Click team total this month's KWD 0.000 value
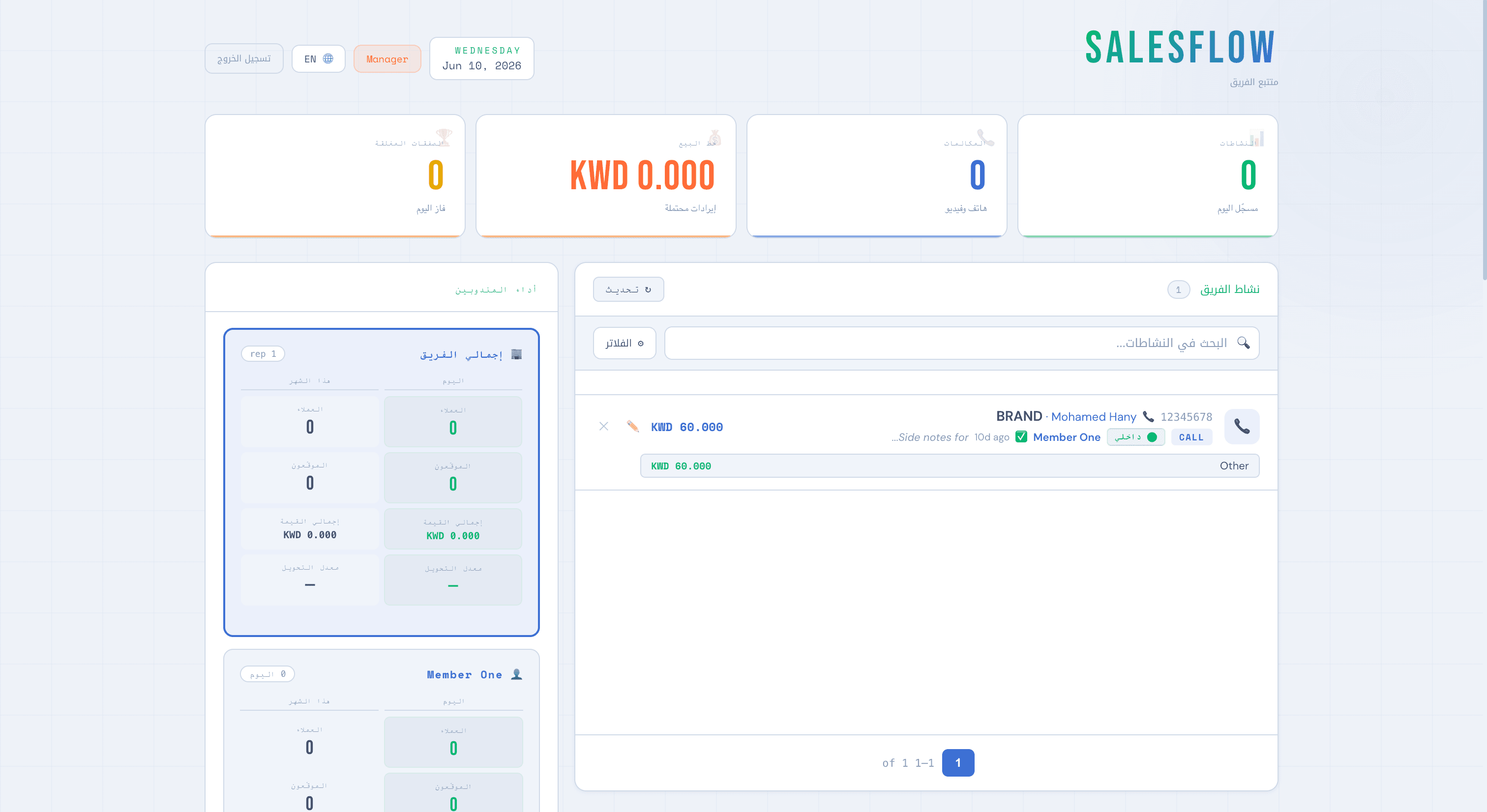The height and width of the screenshot is (812, 1487). pos(309,534)
